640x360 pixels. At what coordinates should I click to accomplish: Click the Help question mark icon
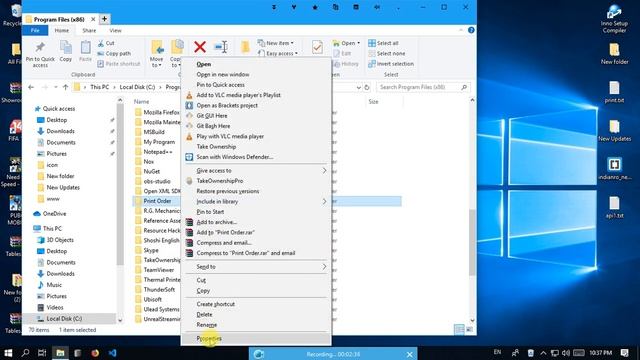[x=471, y=30]
